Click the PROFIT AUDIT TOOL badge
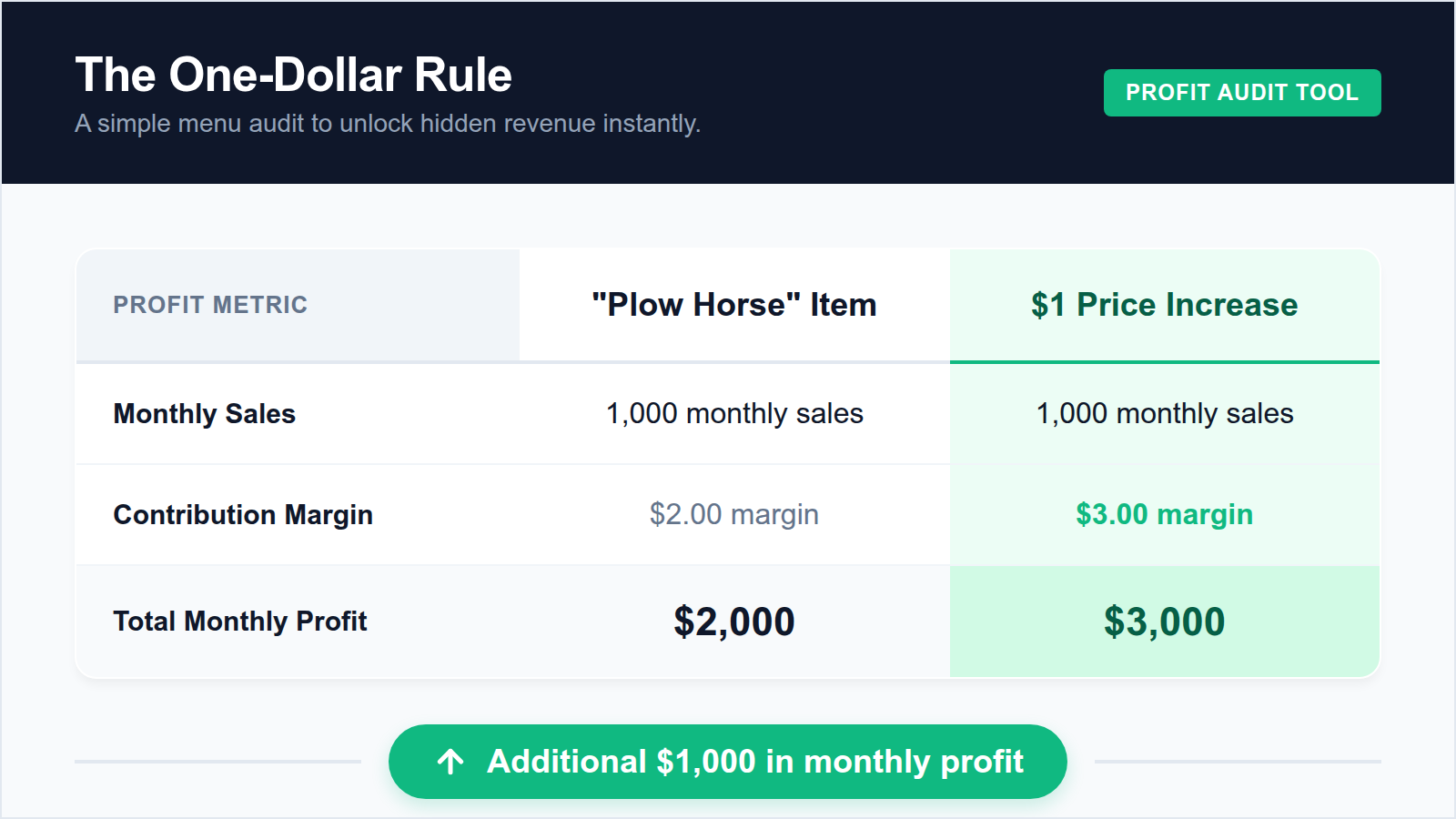 point(1241,92)
